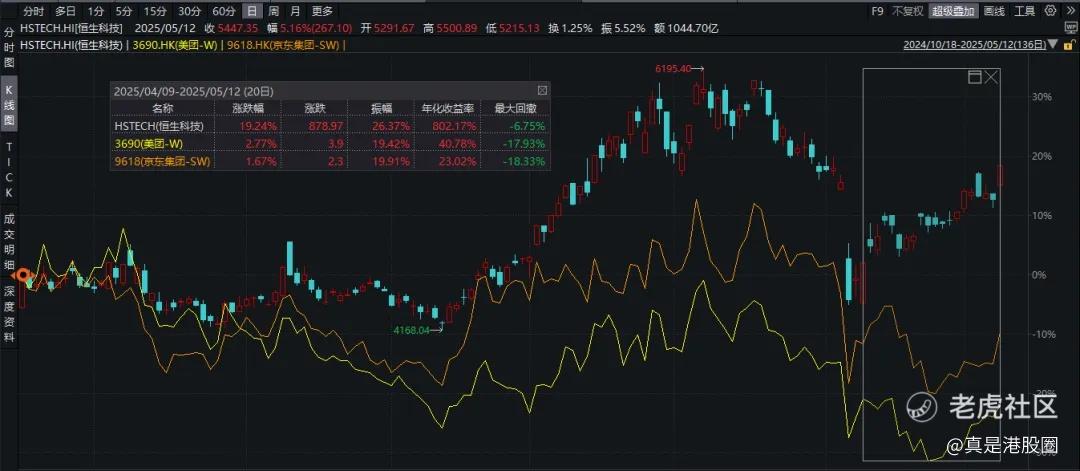Image resolution: width=1080 pixels, height=471 pixels.
Task: Select 9618(京东集团-SW) table row name
Action: (163, 162)
